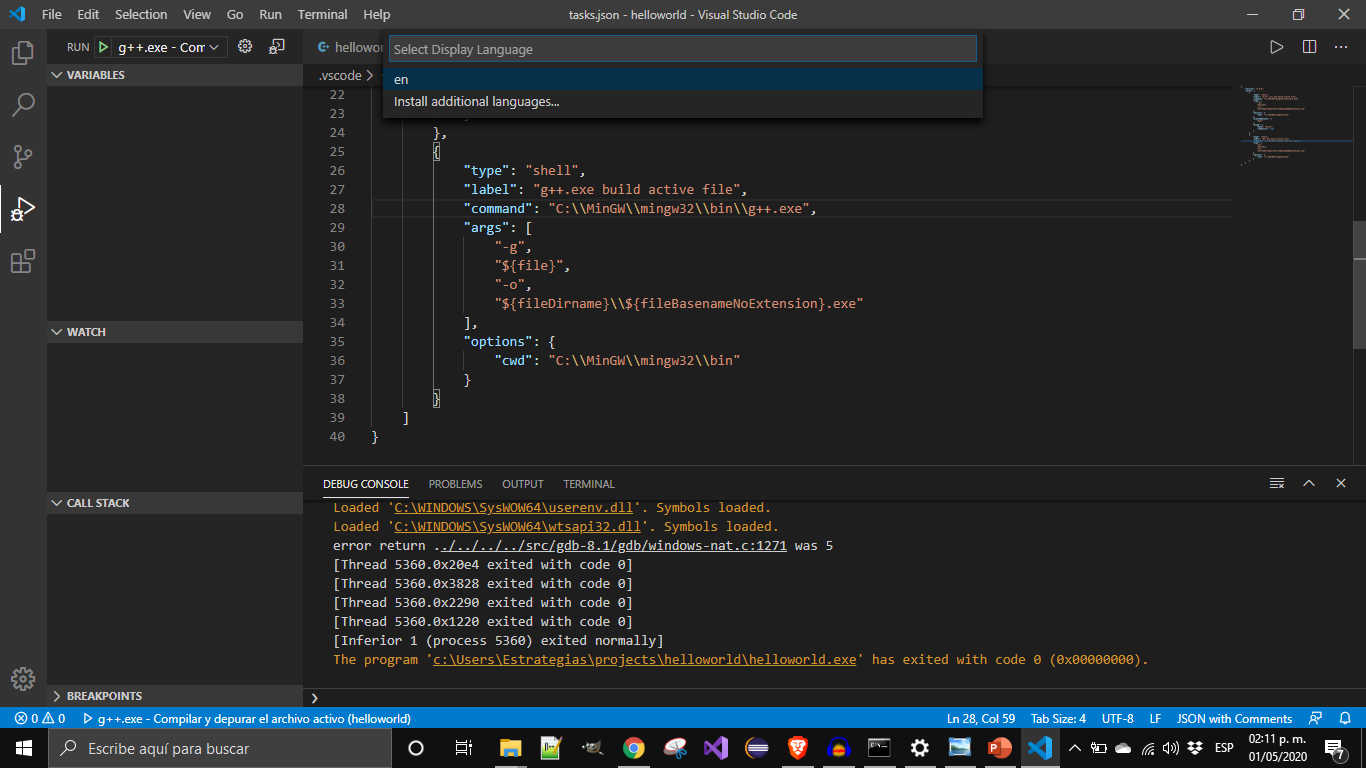Filter Debug Console output with the funnel icon

point(1277,483)
